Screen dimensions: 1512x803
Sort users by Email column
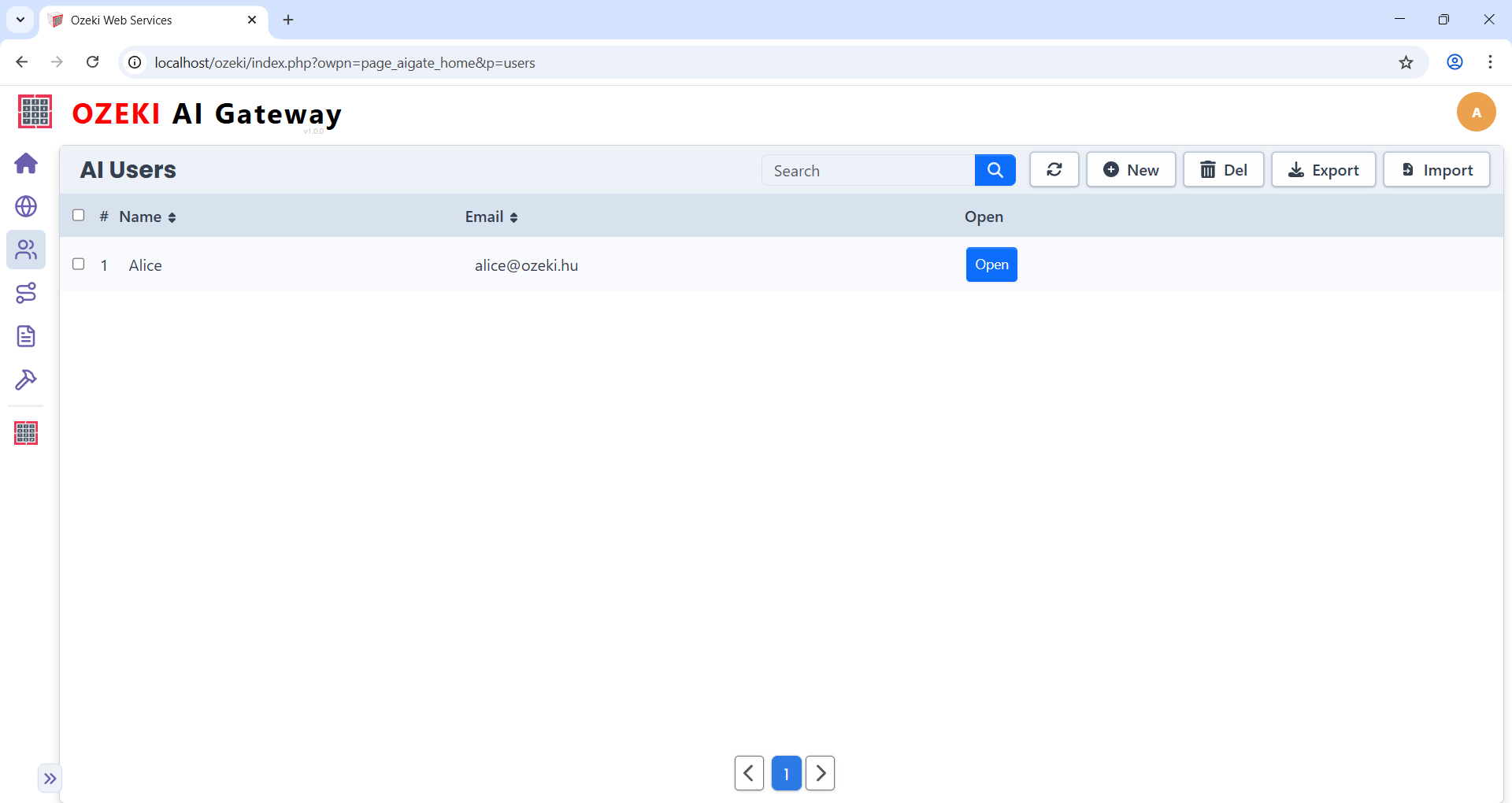(x=491, y=217)
